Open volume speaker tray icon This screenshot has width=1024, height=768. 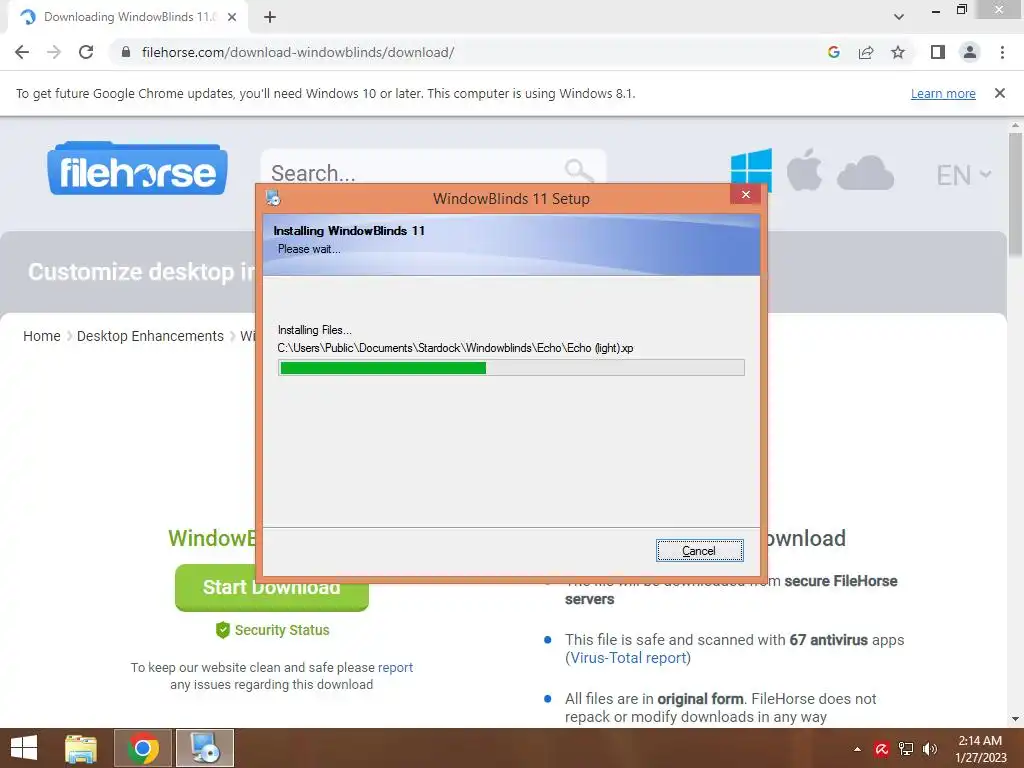(x=929, y=749)
